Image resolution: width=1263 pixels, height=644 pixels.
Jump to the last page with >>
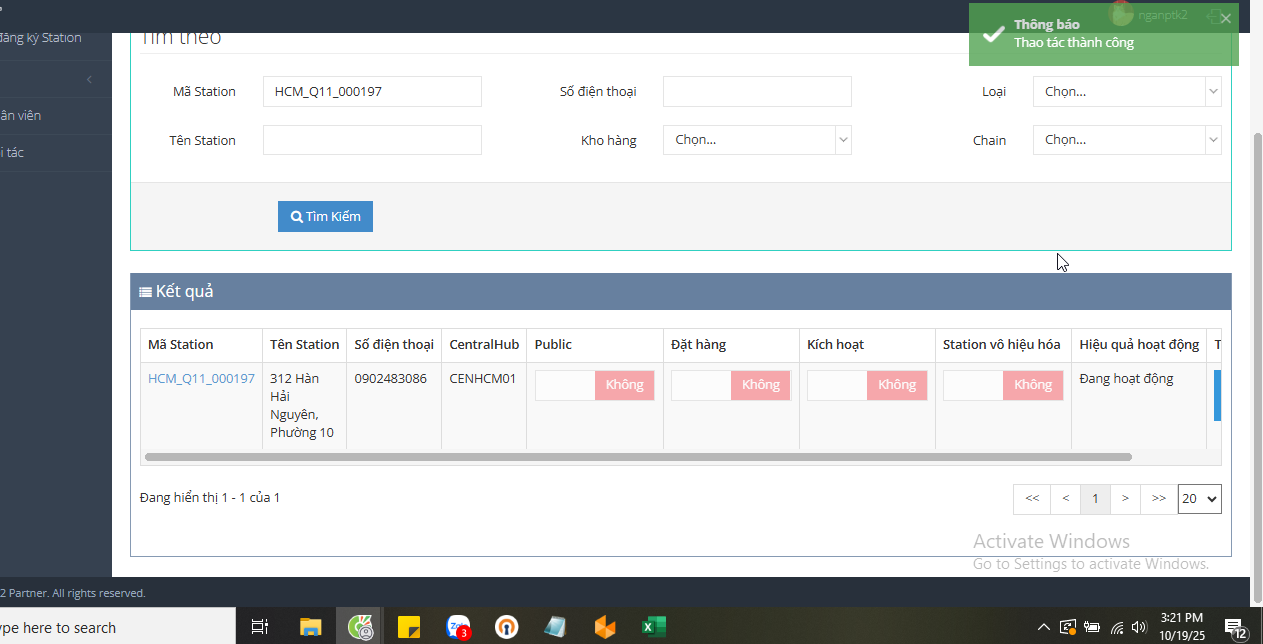point(1159,498)
